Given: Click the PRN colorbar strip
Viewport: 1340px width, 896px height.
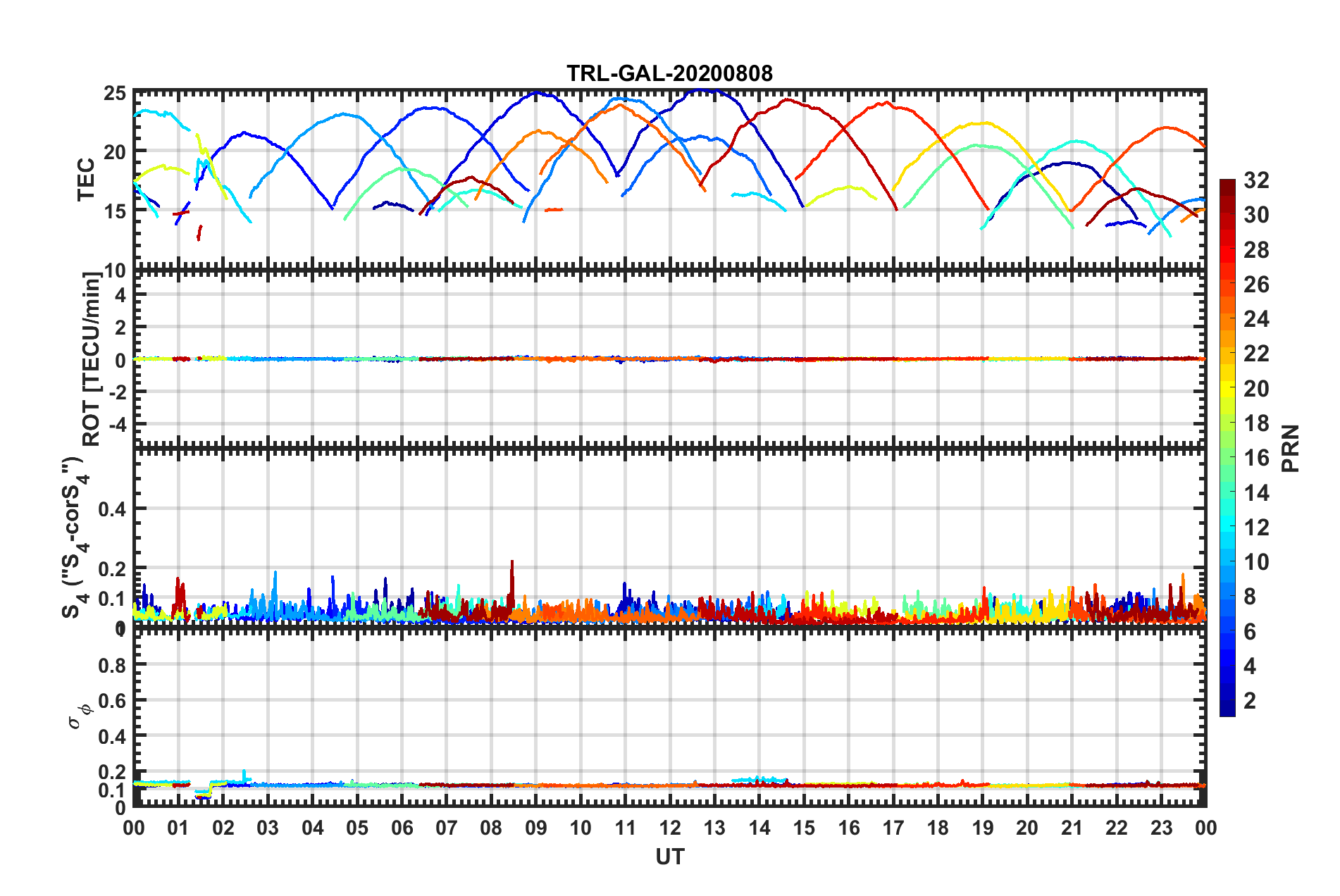Looking at the screenshot, I should pyautogui.click(x=1227, y=448).
